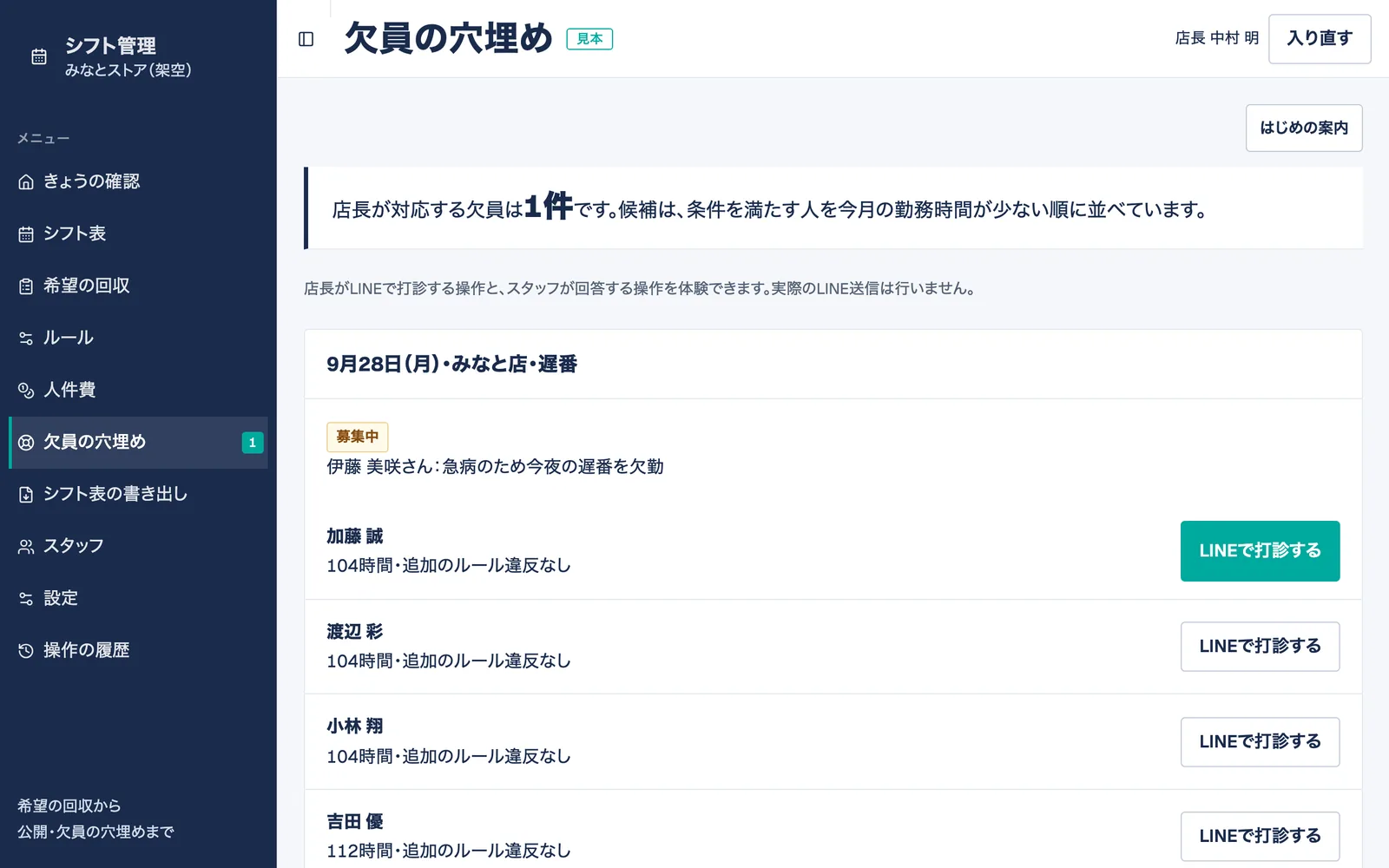Open シフト表の書き出し menu item

pos(138,494)
